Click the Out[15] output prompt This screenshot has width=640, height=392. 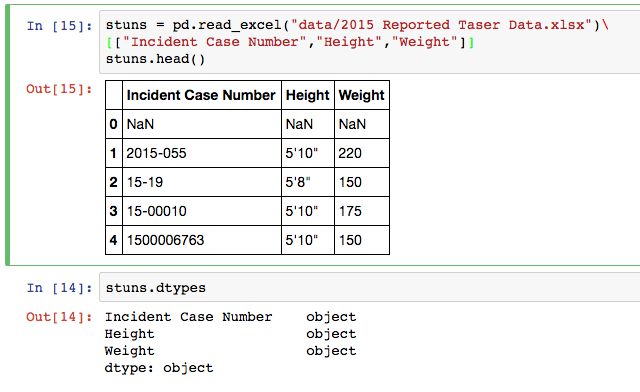(59, 89)
